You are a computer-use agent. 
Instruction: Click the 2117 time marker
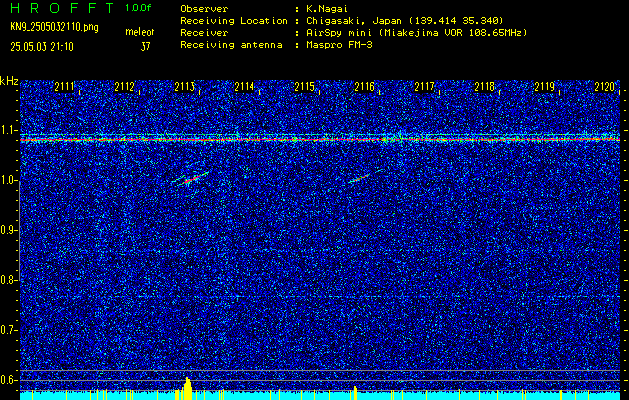pos(424,87)
